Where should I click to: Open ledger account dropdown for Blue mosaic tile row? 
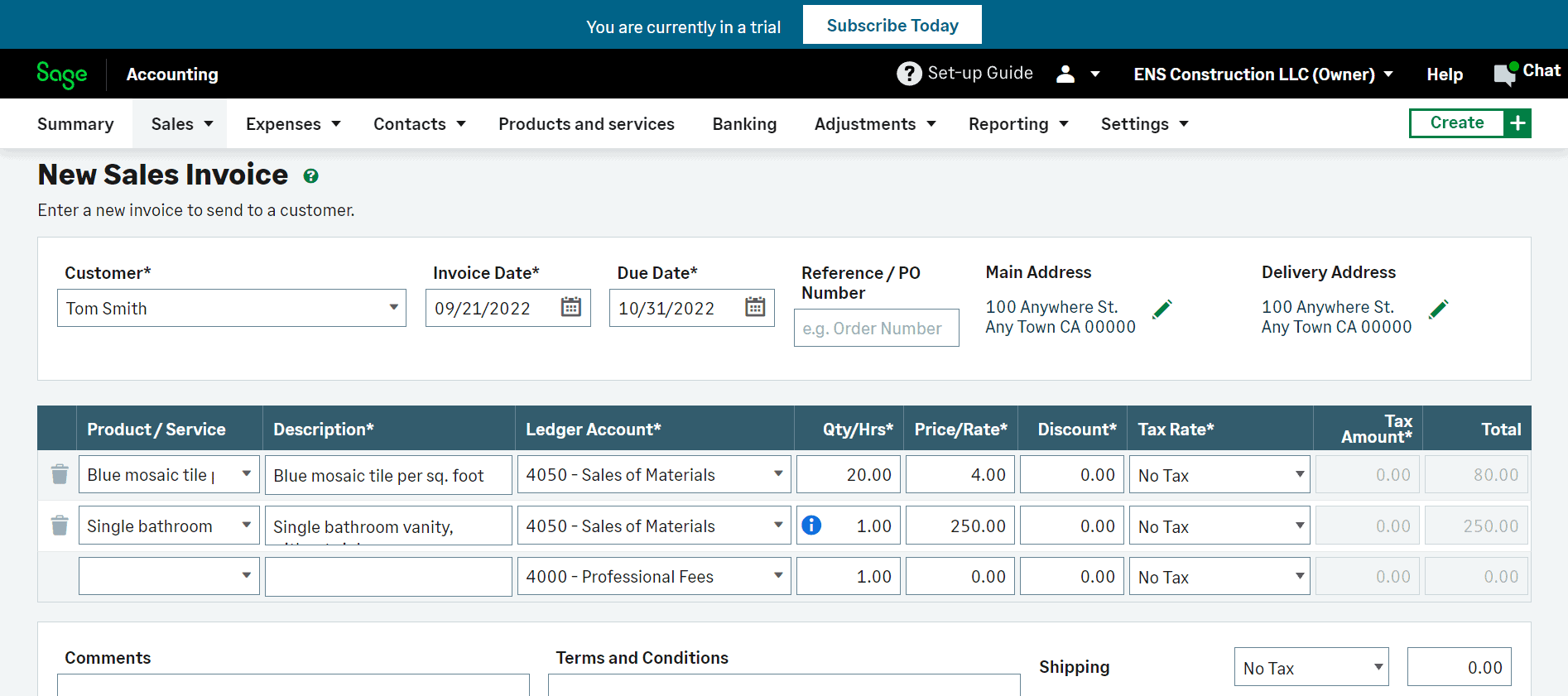(x=778, y=474)
